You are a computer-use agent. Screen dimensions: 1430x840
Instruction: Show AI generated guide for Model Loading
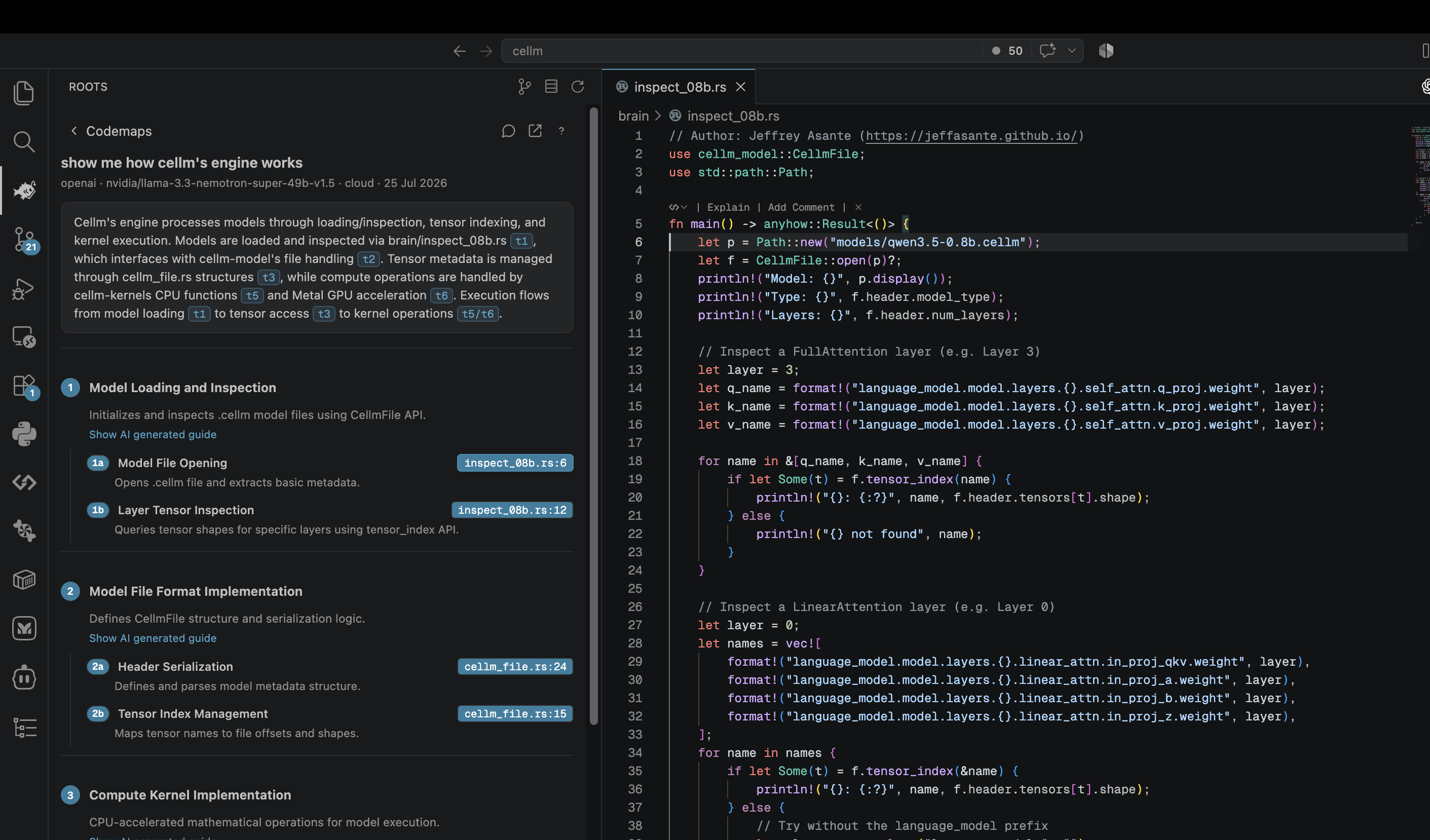pyautogui.click(x=153, y=434)
